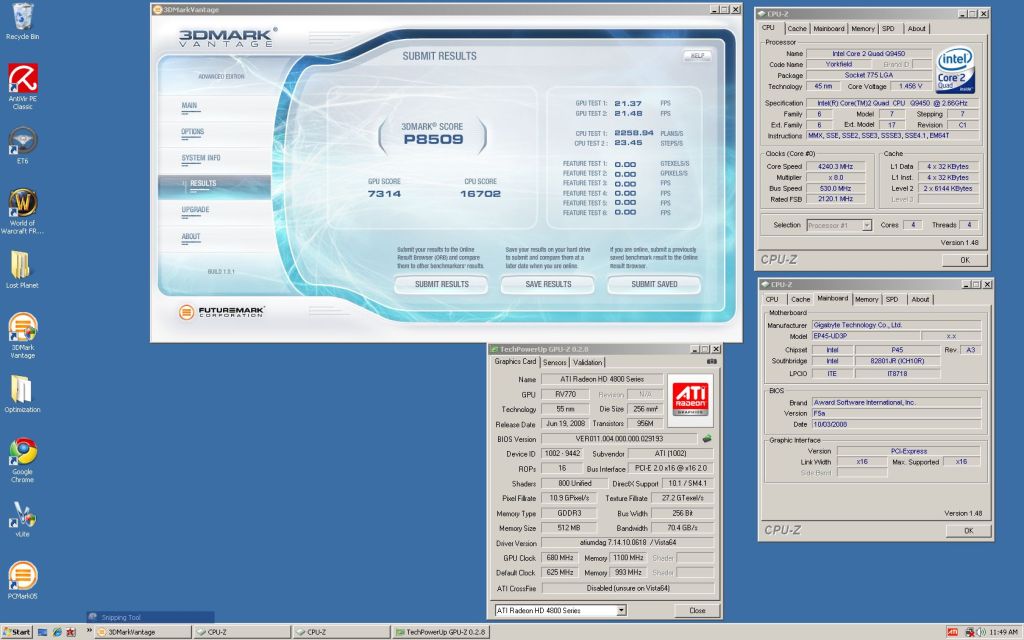Click the red star quick launch icon
1024x640 pixels.
[71, 632]
